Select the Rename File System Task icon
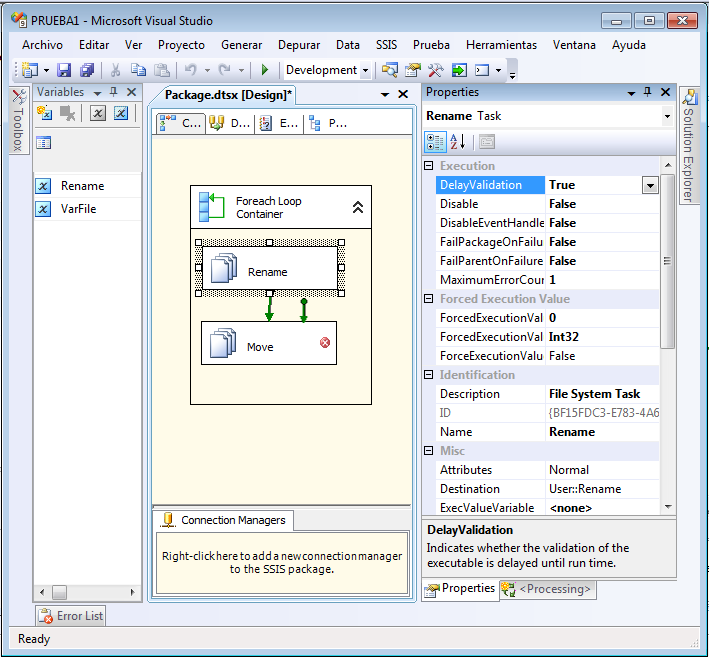The width and height of the screenshot is (709, 657). click(x=224, y=268)
